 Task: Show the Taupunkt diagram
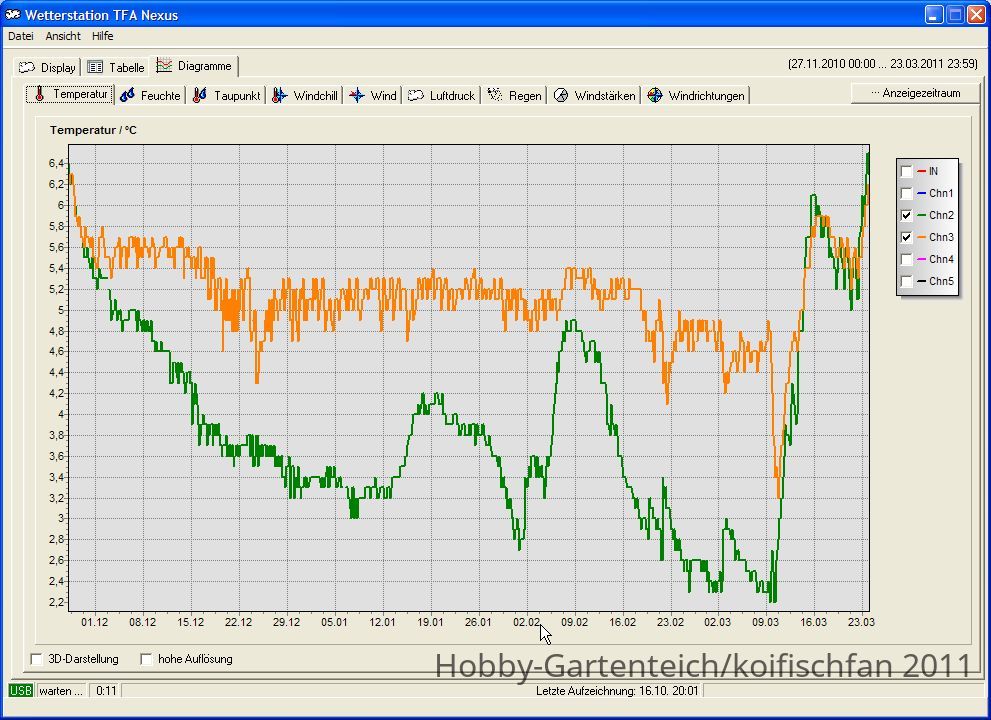click(x=227, y=95)
